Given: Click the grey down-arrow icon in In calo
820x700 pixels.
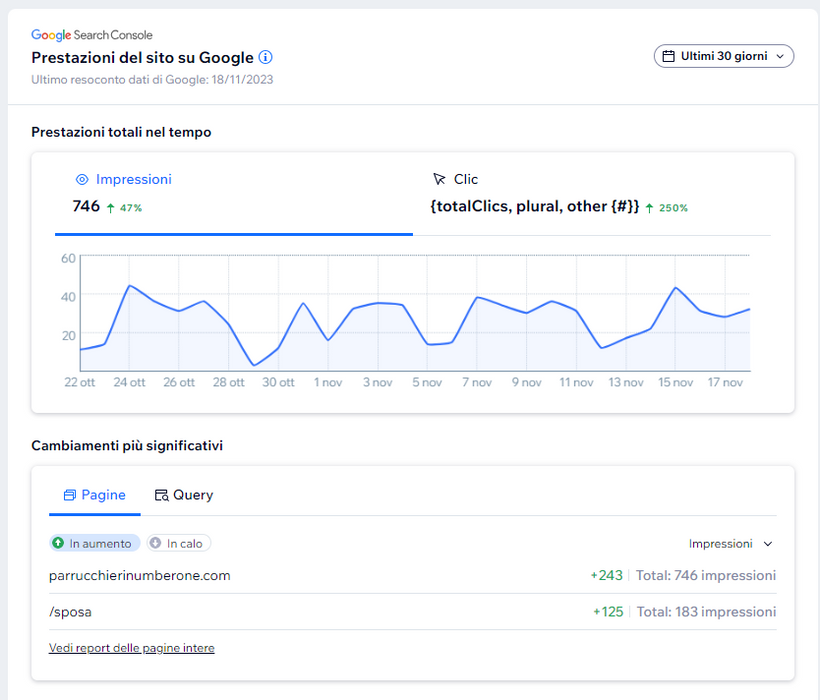Looking at the screenshot, I should (x=155, y=544).
